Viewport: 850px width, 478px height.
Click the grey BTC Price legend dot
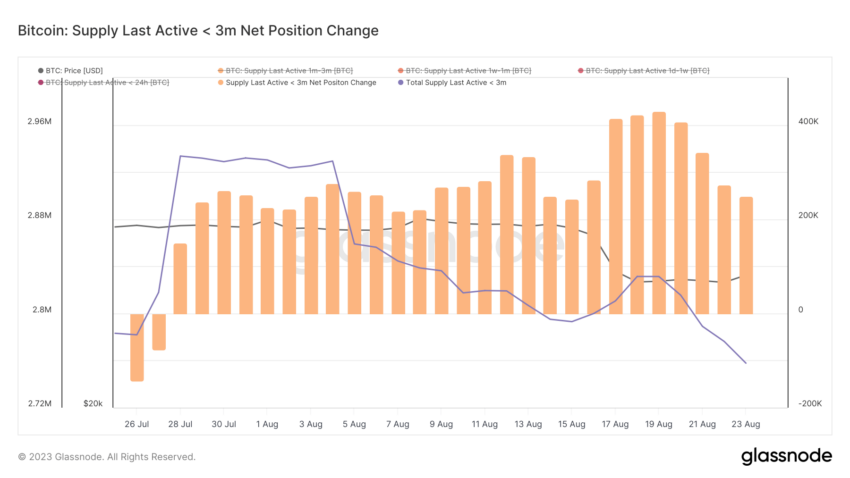pyautogui.click(x=41, y=70)
